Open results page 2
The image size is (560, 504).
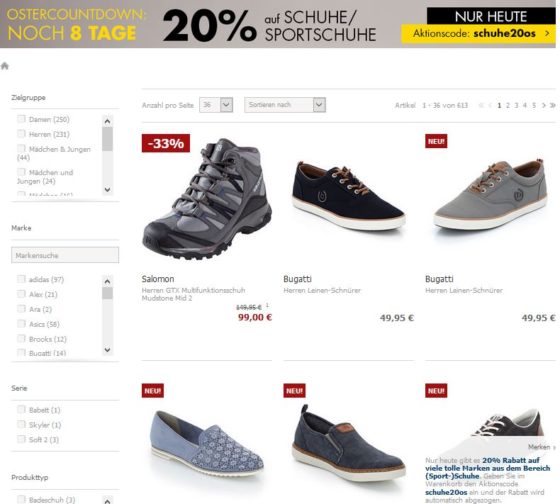click(x=508, y=105)
